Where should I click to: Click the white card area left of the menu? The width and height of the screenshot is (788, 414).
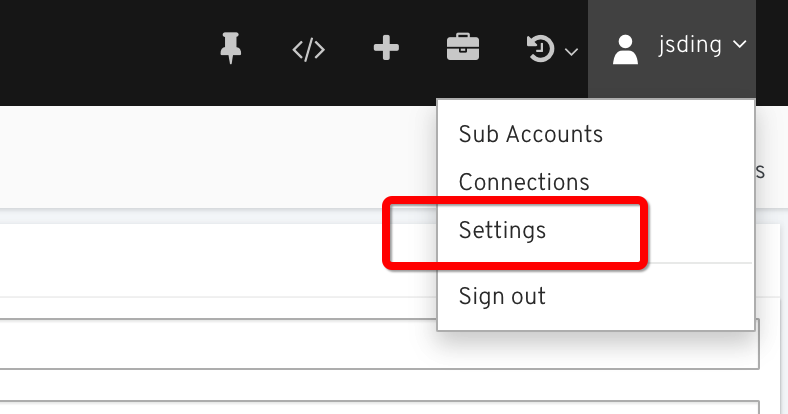pos(216,260)
